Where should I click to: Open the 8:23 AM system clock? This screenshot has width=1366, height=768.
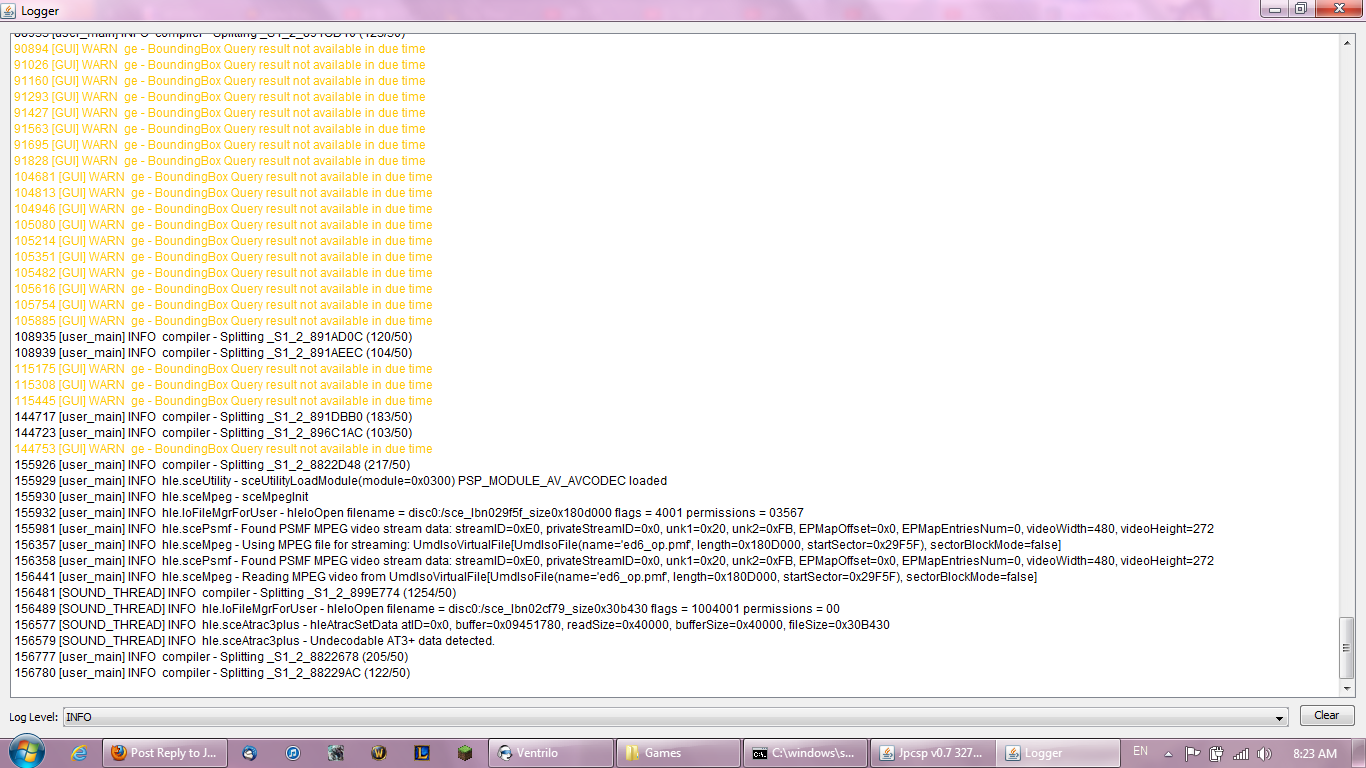pos(1314,753)
